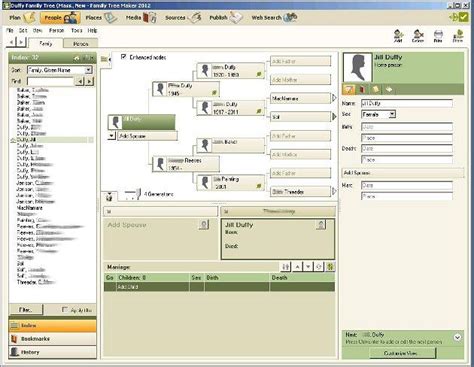Click the index panel toggle icon left of tree
This screenshot has height=367, width=474.
105,60
